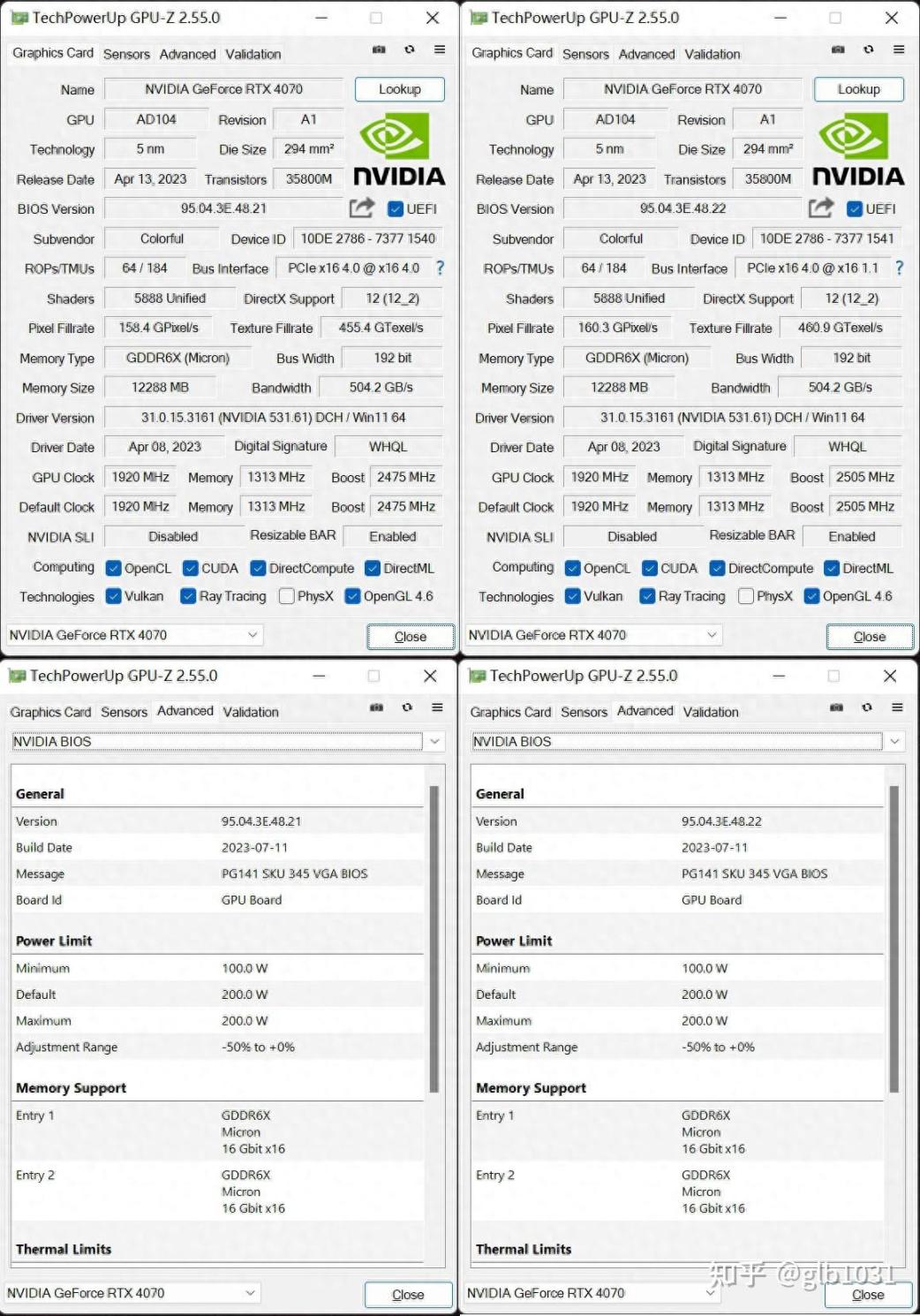Click BIOS share icon for version 95.04.3E.48.21
Image resolution: width=920 pixels, height=1316 pixels.
tap(362, 208)
